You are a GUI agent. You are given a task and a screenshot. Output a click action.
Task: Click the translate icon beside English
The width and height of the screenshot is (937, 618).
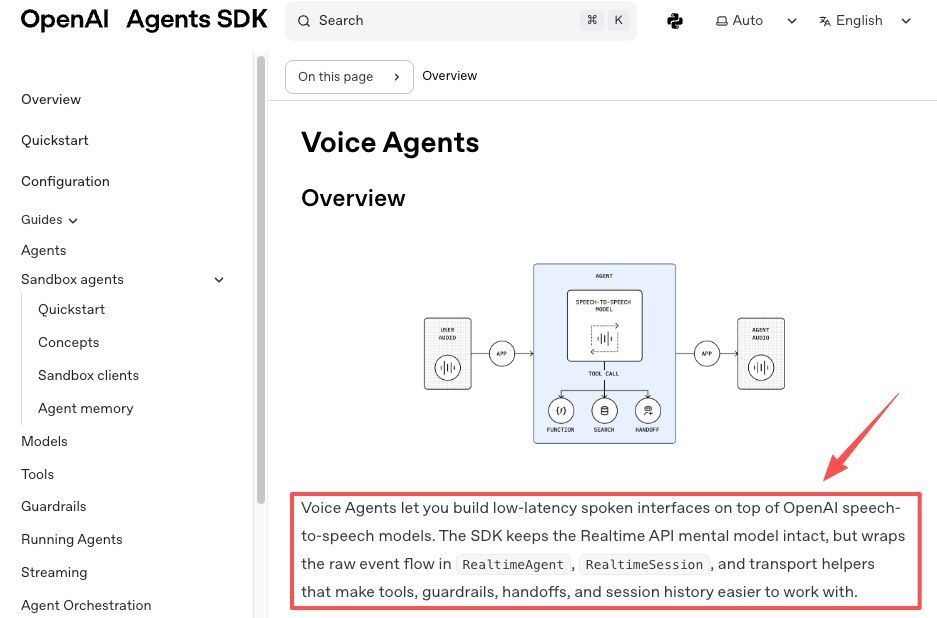pos(825,21)
